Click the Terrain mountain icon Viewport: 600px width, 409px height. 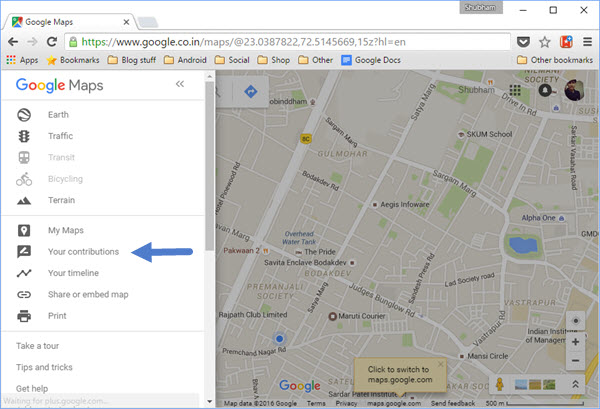click(24, 200)
